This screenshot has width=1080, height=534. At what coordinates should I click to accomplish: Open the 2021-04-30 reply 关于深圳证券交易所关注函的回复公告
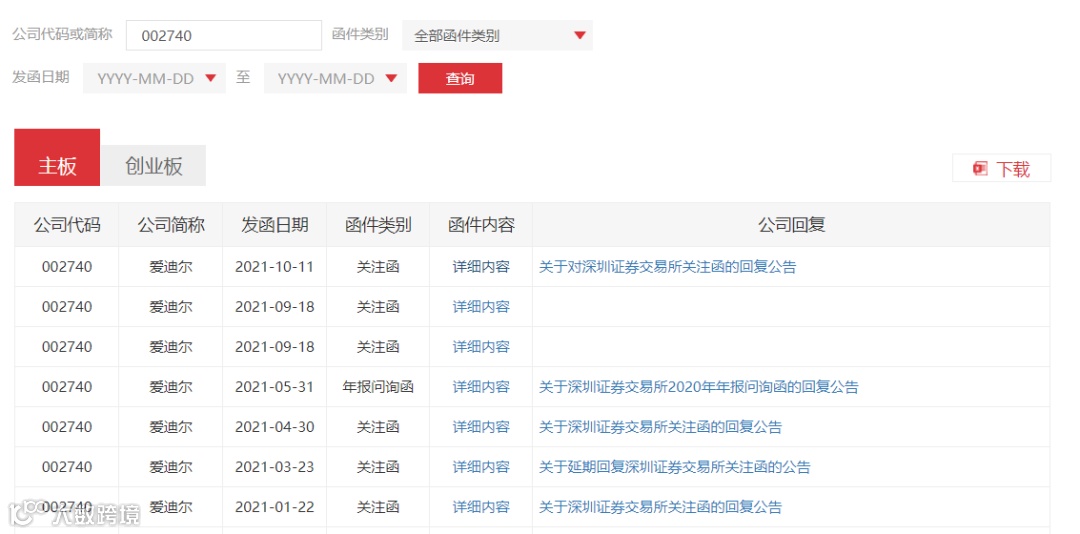coord(660,427)
